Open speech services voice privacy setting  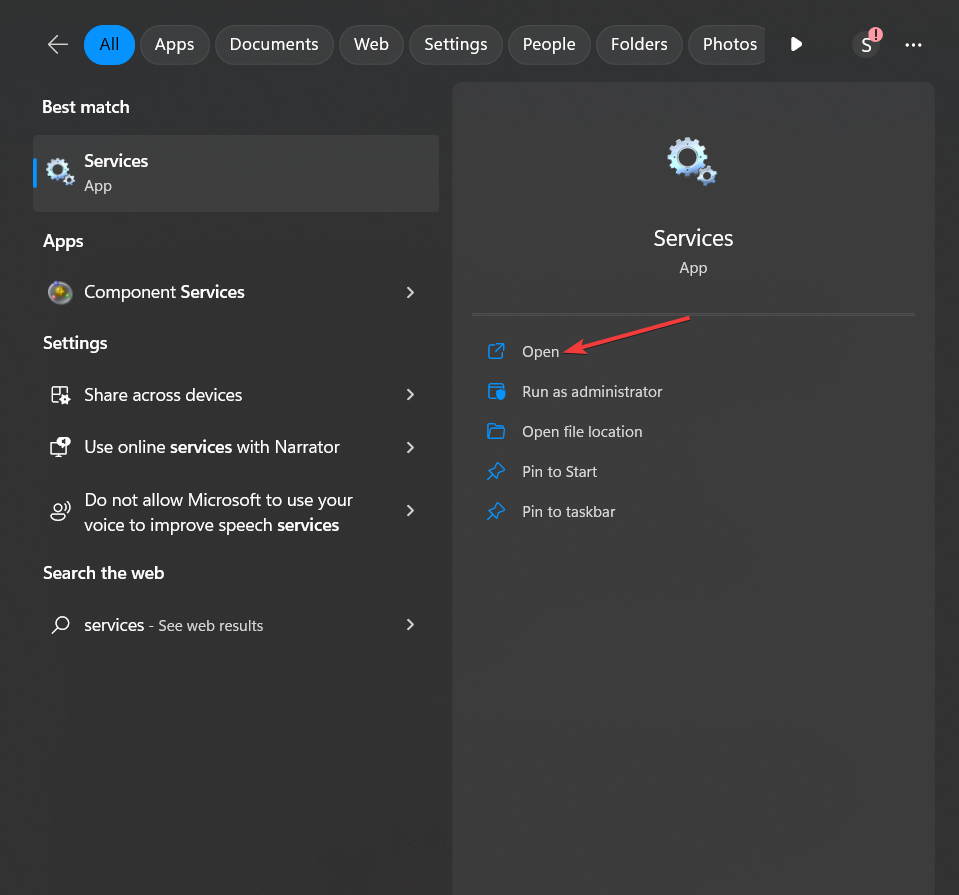tap(236, 512)
